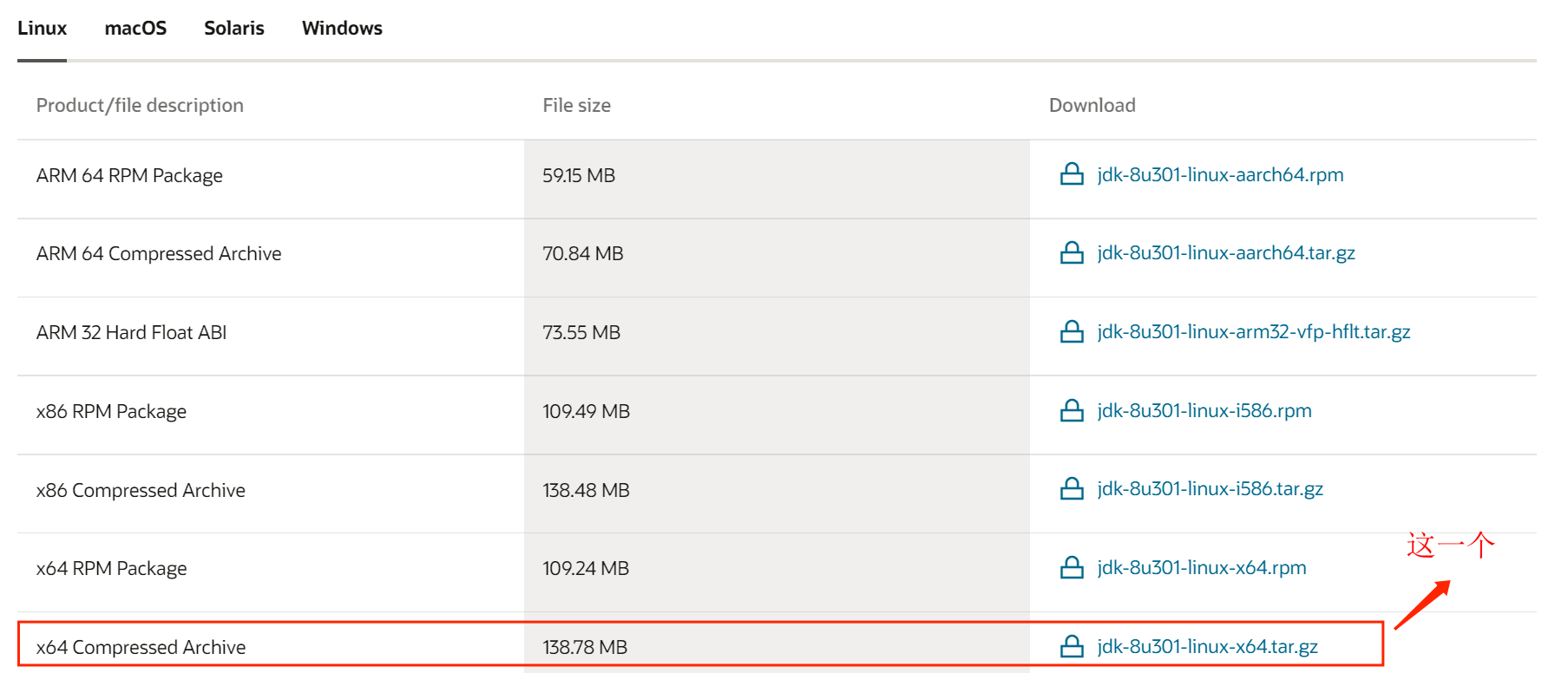Download jdk-8u301-linux-x64.tar.gz compressed archive

pyautogui.click(x=1207, y=646)
